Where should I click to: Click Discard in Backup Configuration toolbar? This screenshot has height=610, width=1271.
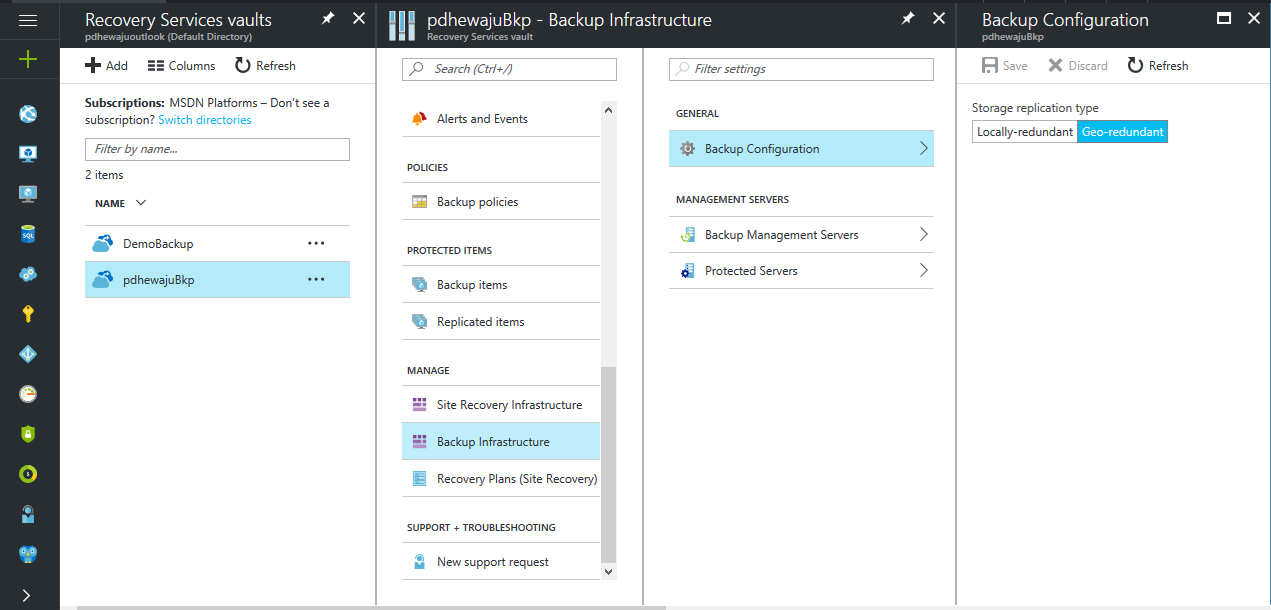[x=1078, y=65]
